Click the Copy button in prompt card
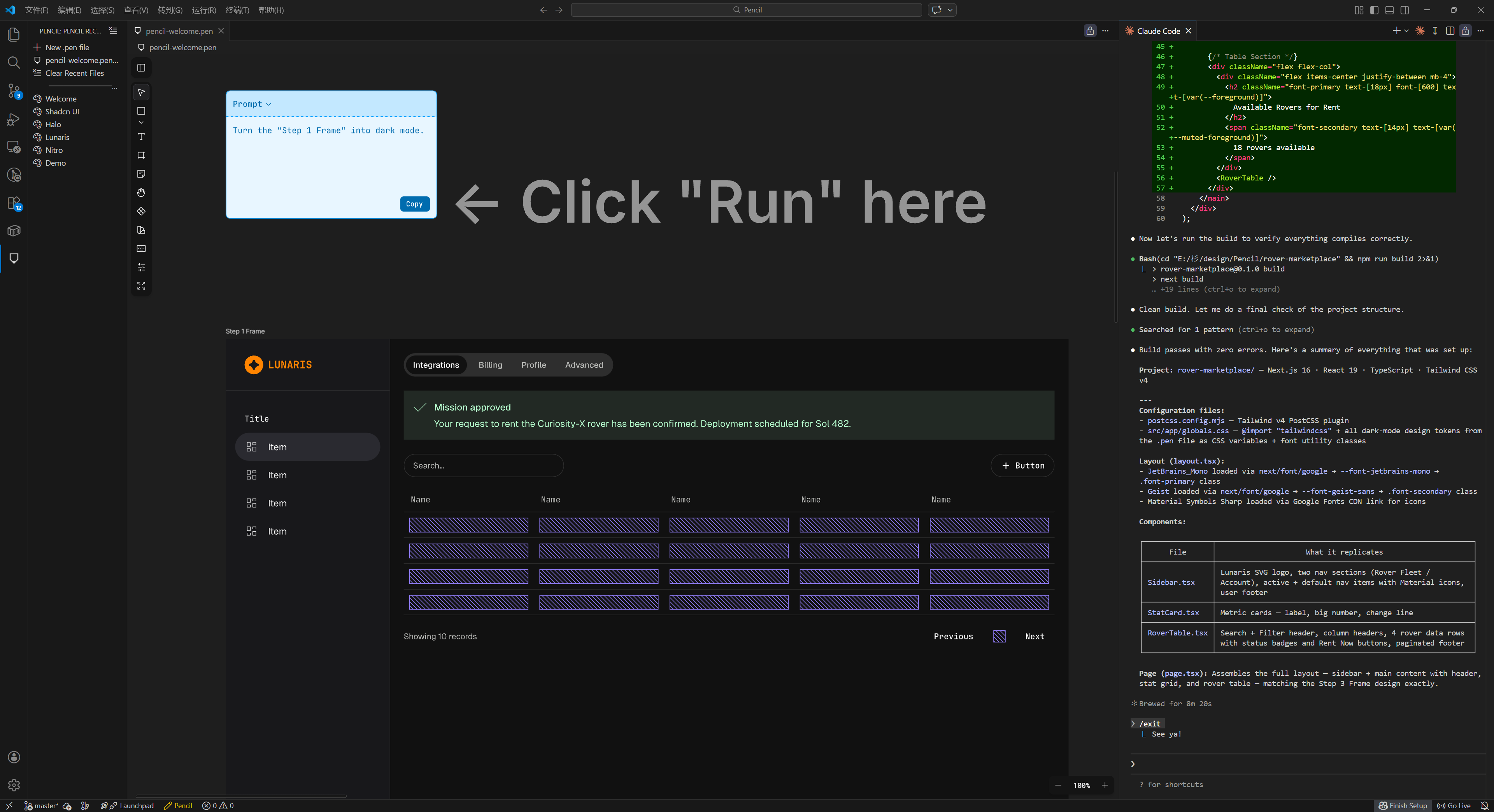This screenshot has height=812, width=1494. click(414, 204)
